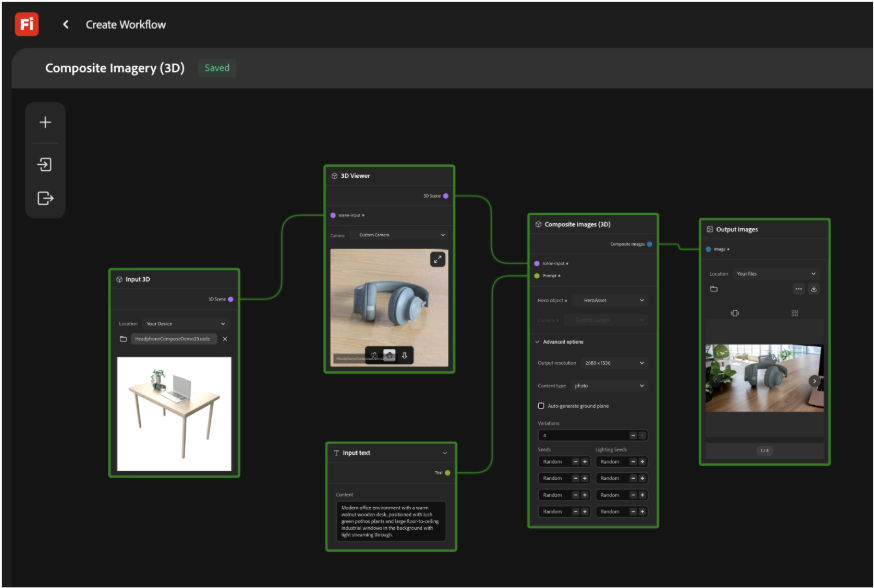Click the Prompt input port on Composite images
Viewport: 874px width, 588px height.
[x=537, y=276]
